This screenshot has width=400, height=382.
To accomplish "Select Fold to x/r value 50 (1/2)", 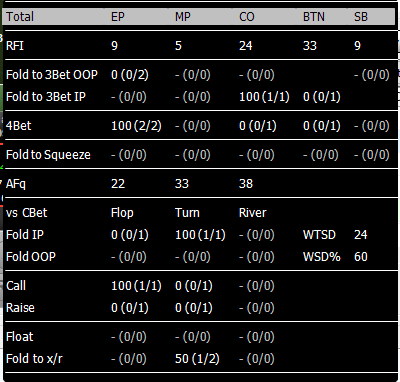I will click(x=197, y=359).
